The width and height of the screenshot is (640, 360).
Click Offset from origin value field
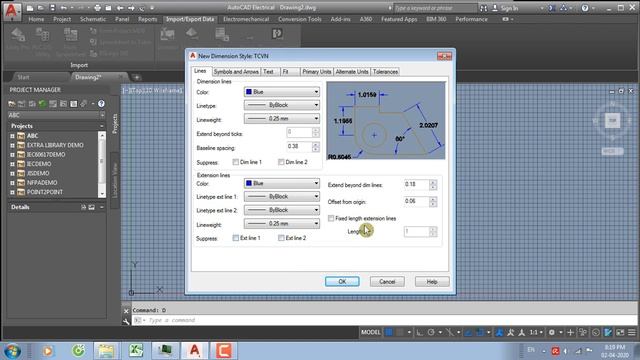coord(417,201)
